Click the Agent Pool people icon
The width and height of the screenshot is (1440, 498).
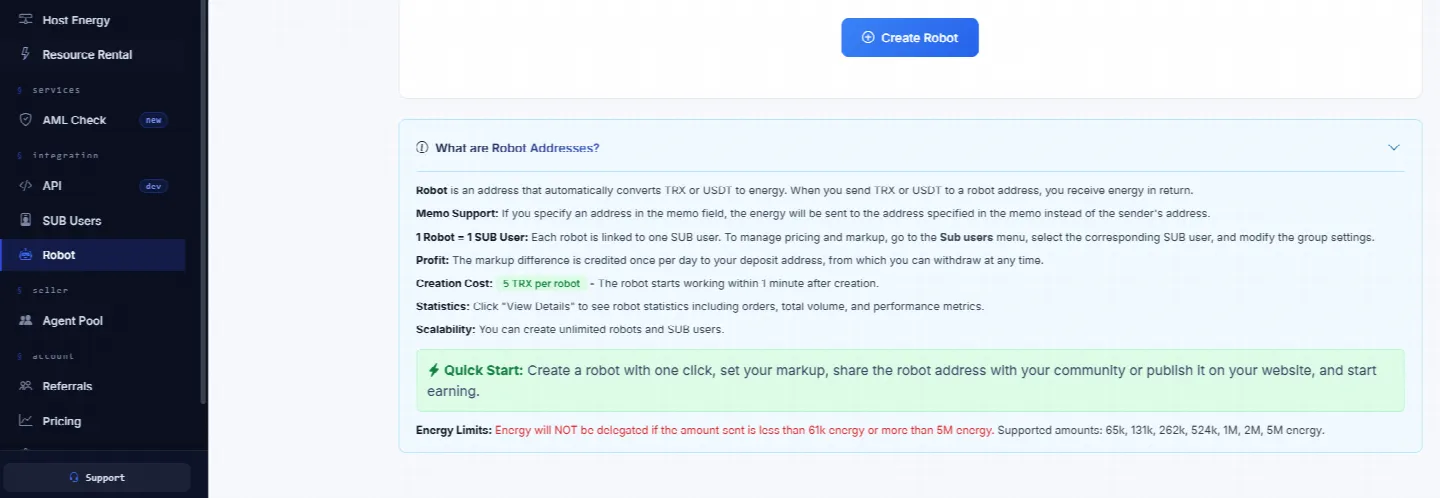click(26, 321)
